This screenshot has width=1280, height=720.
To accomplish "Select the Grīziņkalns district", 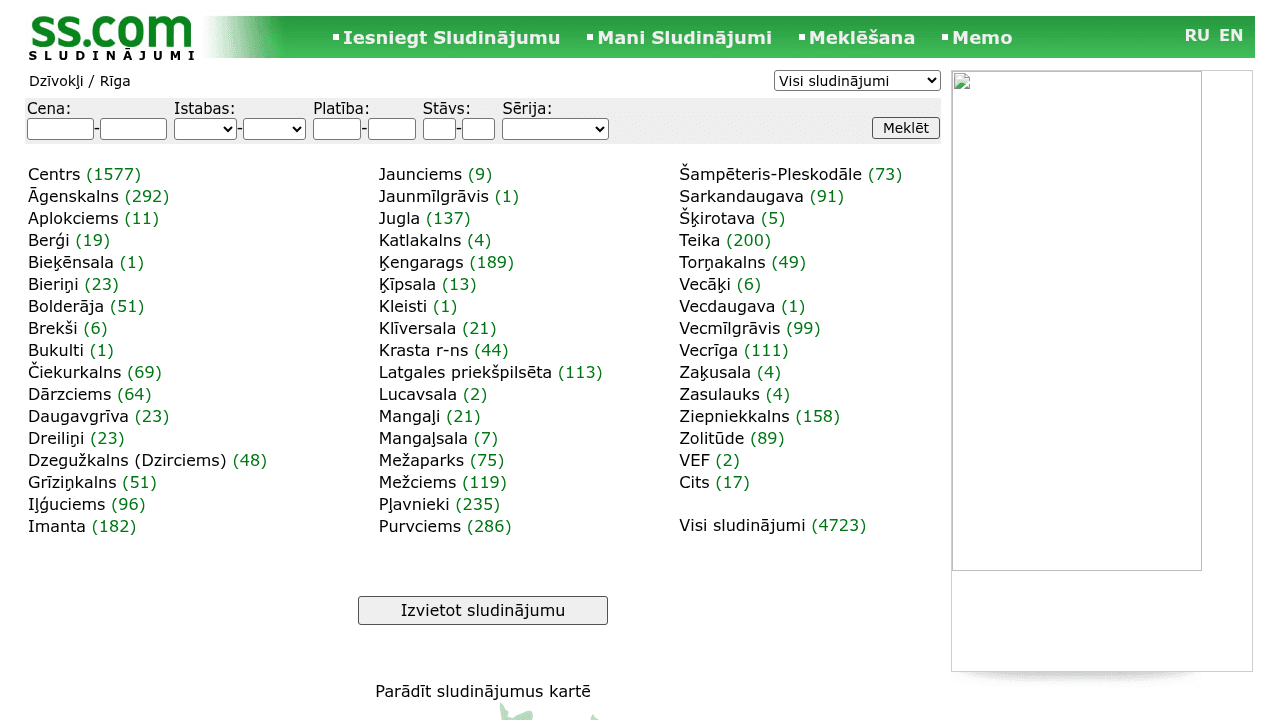I will point(72,482).
